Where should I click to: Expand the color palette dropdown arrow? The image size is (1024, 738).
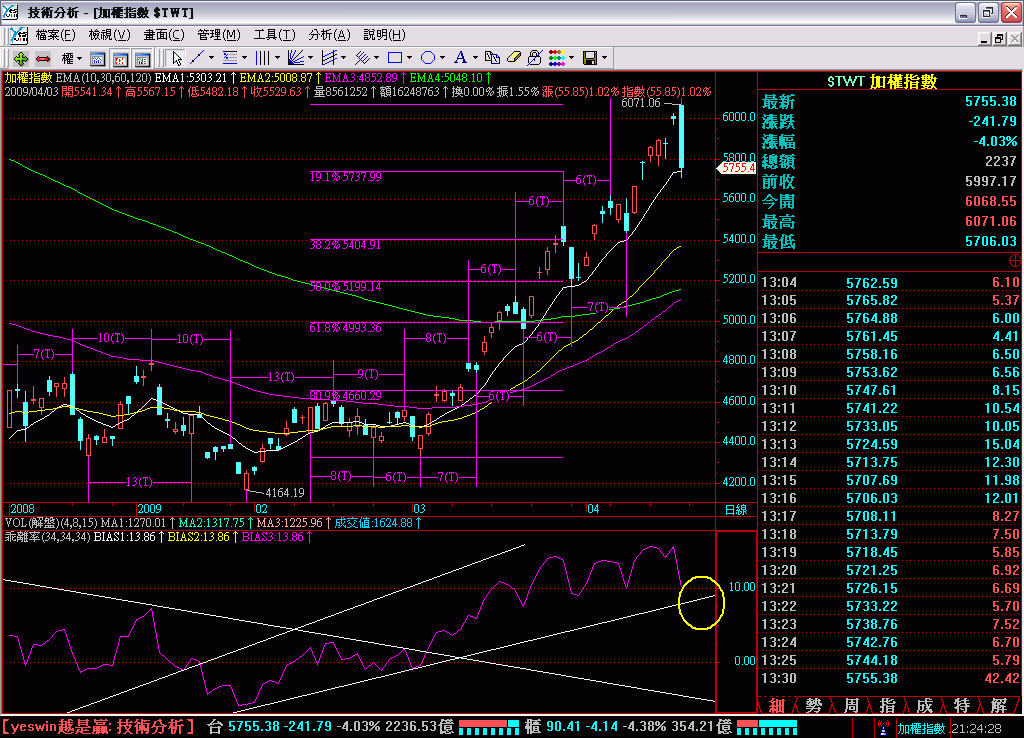[571, 58]
